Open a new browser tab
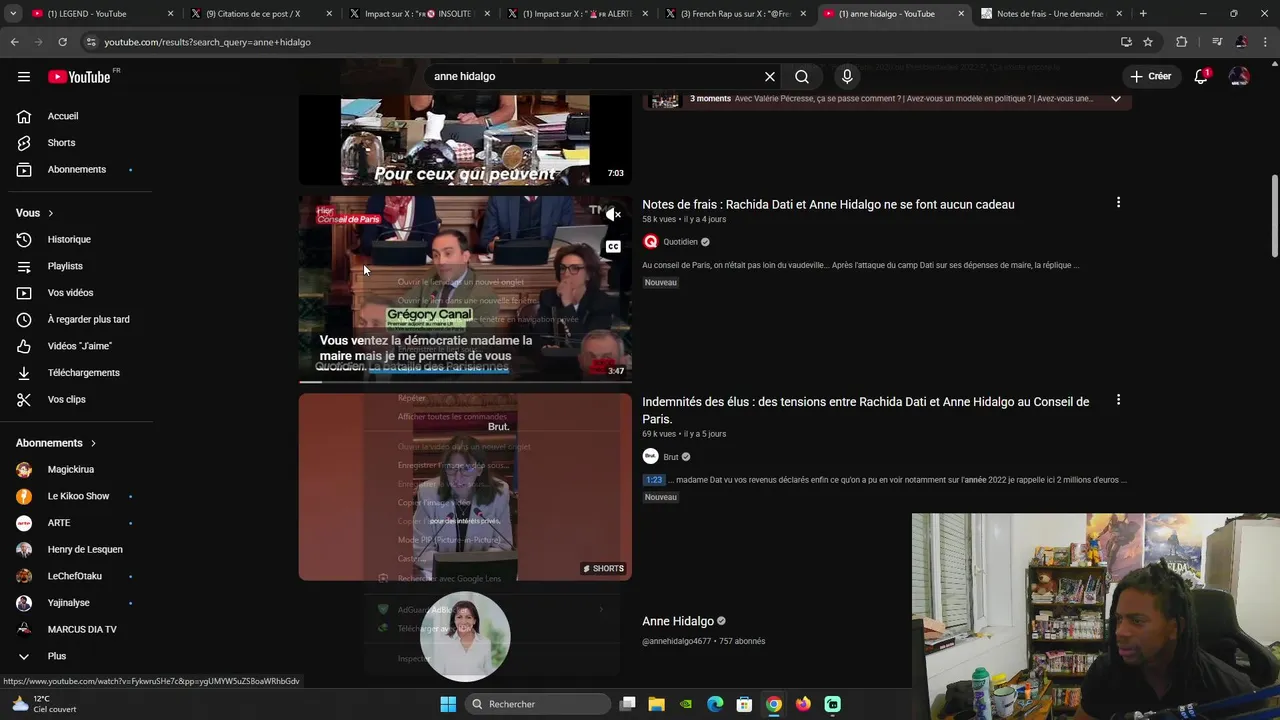Screen dimensions: 1280x720 [1143, 14]
